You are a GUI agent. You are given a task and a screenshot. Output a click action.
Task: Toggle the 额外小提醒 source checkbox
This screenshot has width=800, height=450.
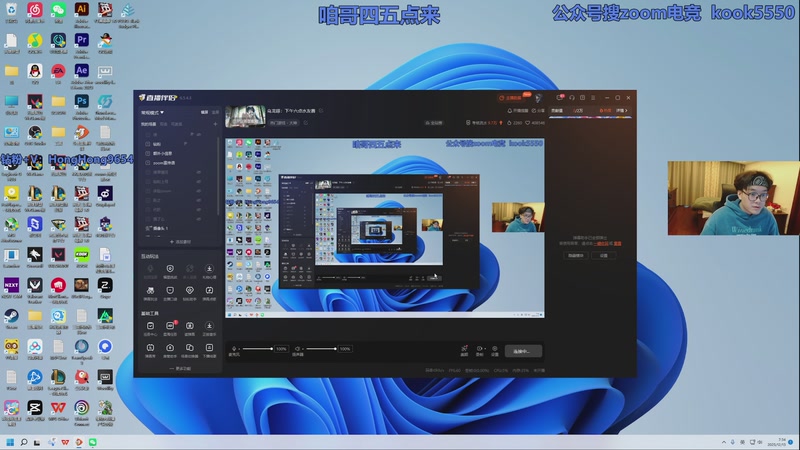(x=148, y=153)
